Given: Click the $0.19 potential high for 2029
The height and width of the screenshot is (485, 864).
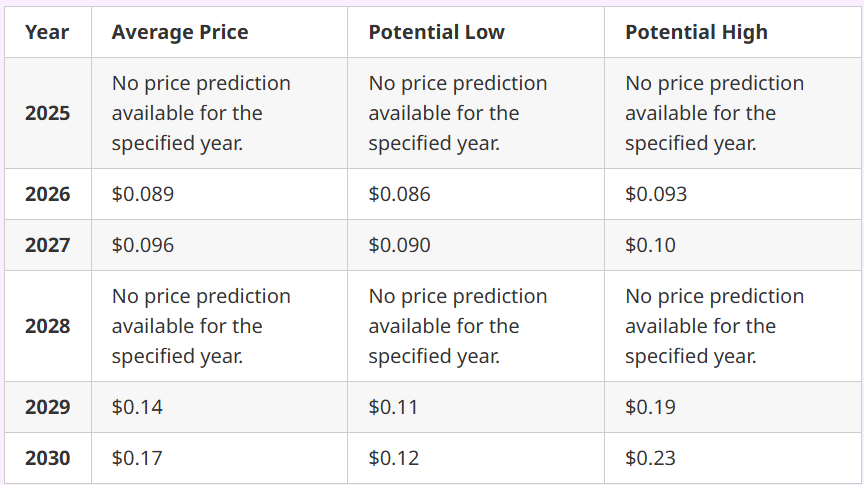Looking at the screenshot, I should (x=650, y=407).
